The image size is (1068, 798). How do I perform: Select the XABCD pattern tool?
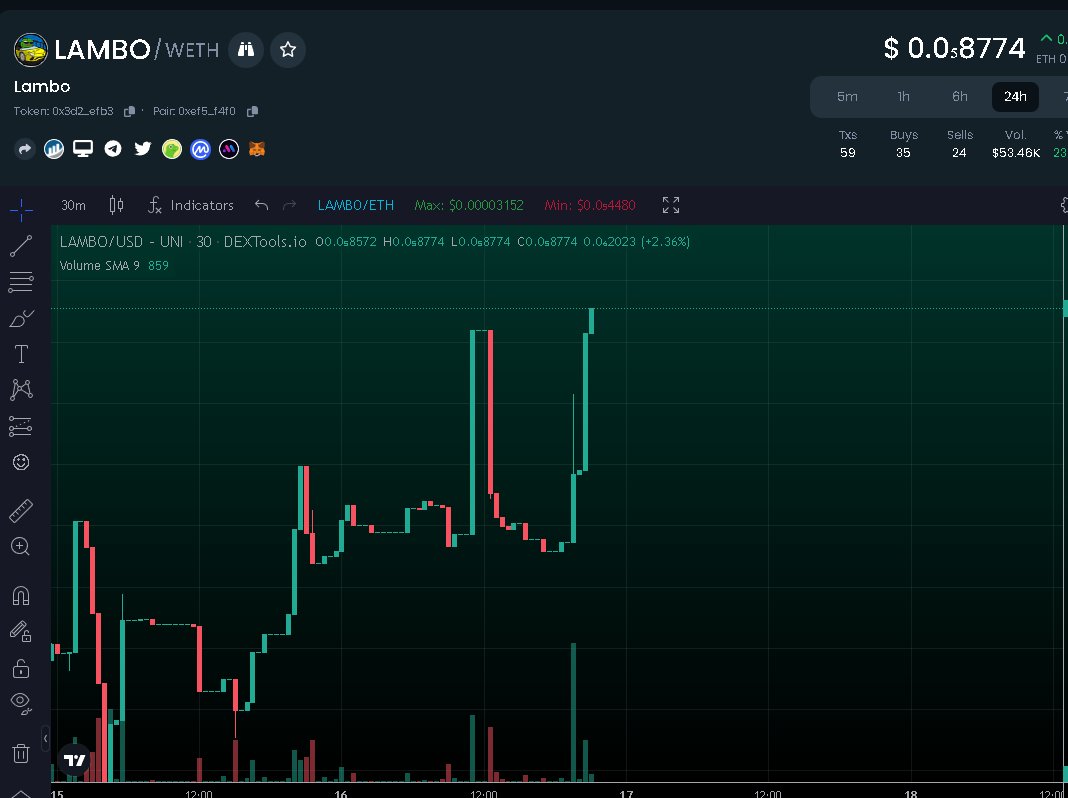[21, 389]
